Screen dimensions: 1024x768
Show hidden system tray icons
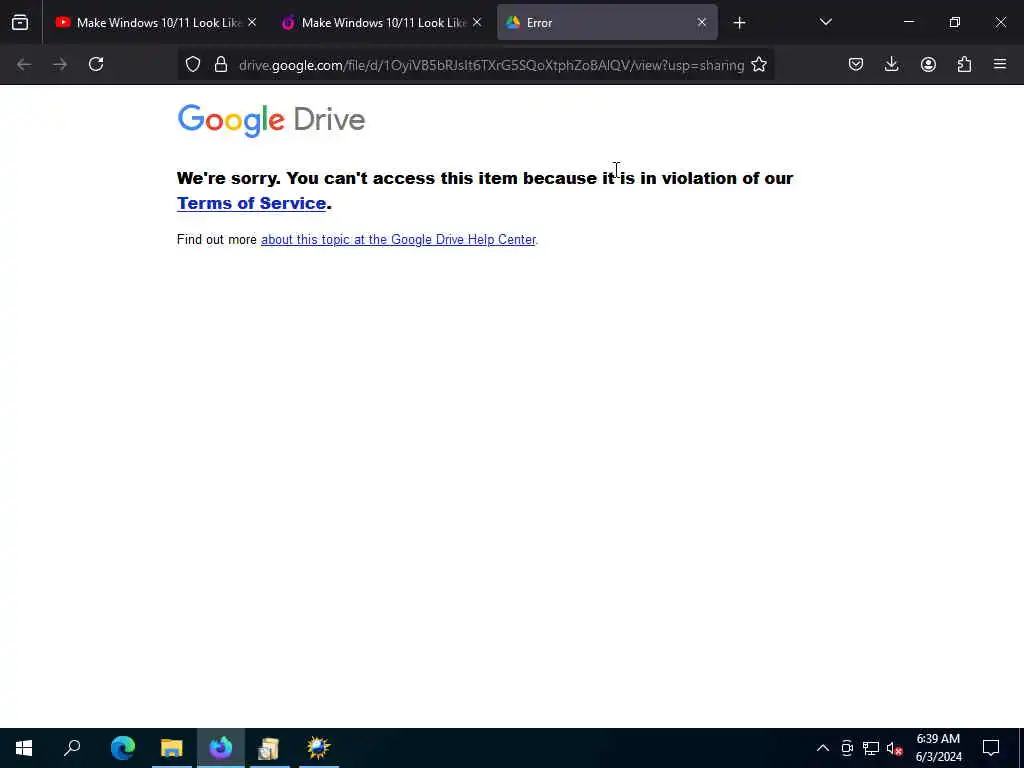pyautogui.click(x=823, y=748)
